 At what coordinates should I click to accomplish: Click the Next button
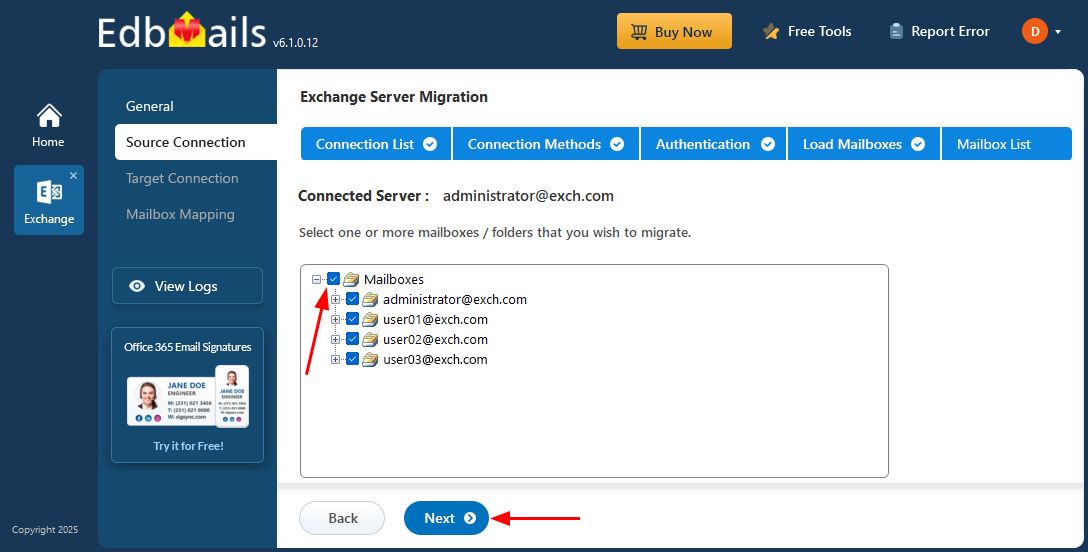click(446, 518)
